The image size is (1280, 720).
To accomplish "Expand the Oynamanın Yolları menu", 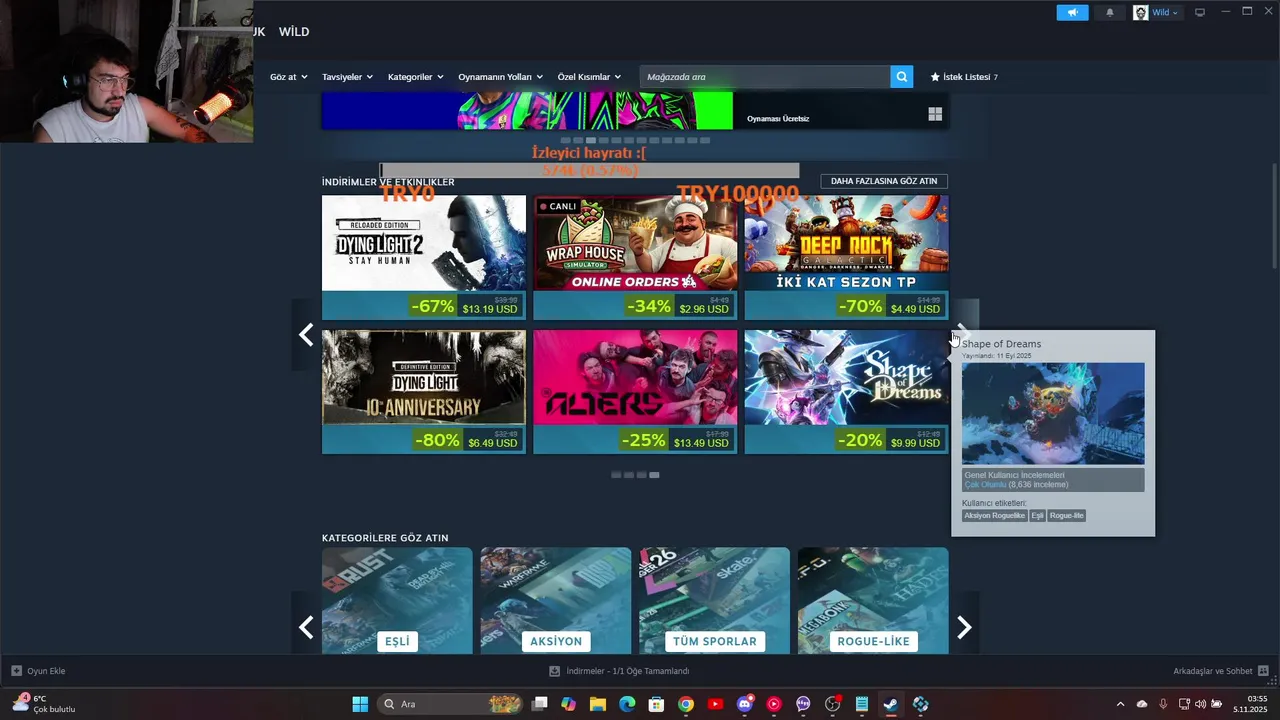I will [500, 77].
